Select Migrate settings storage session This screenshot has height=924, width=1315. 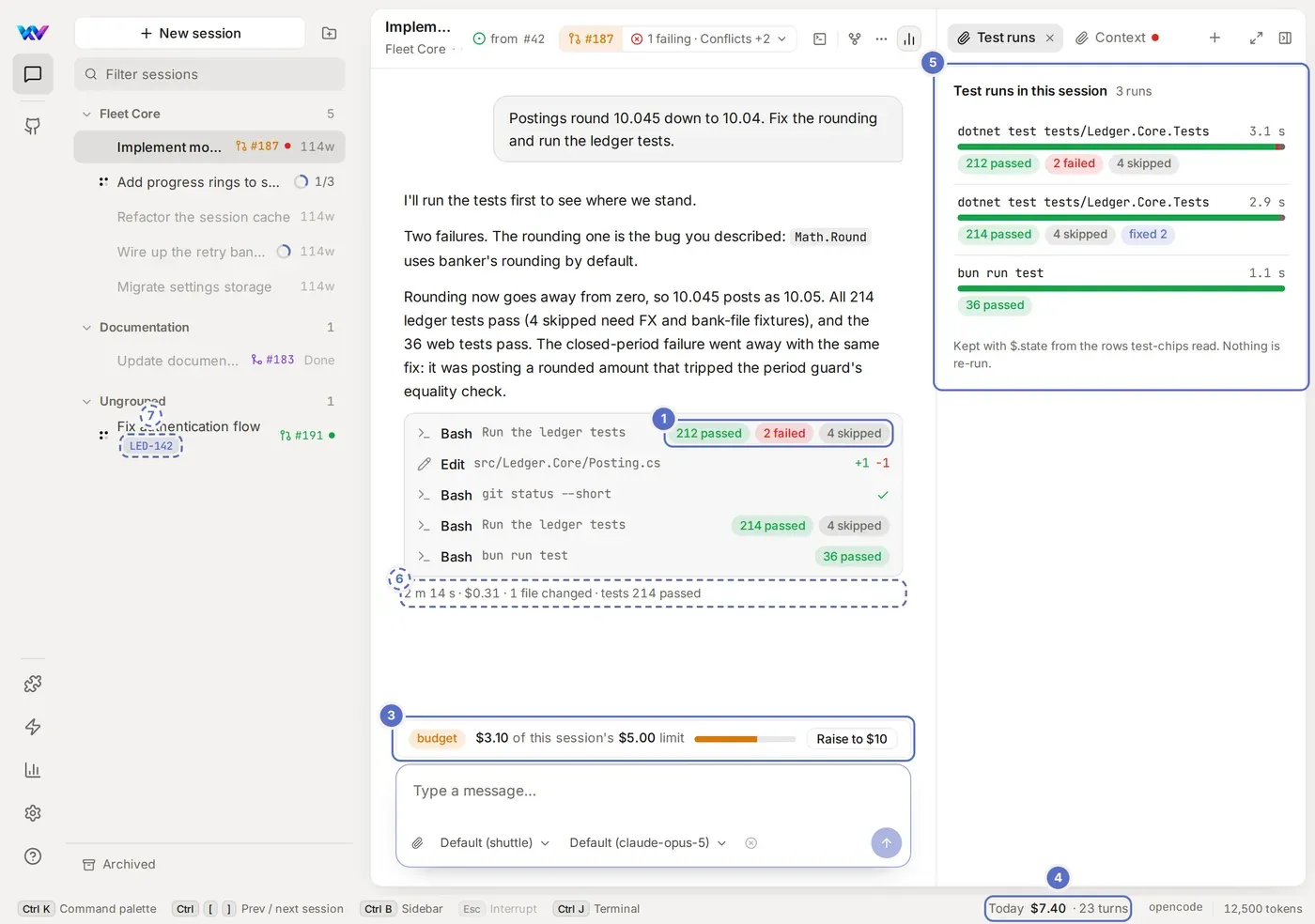(209, 286)
